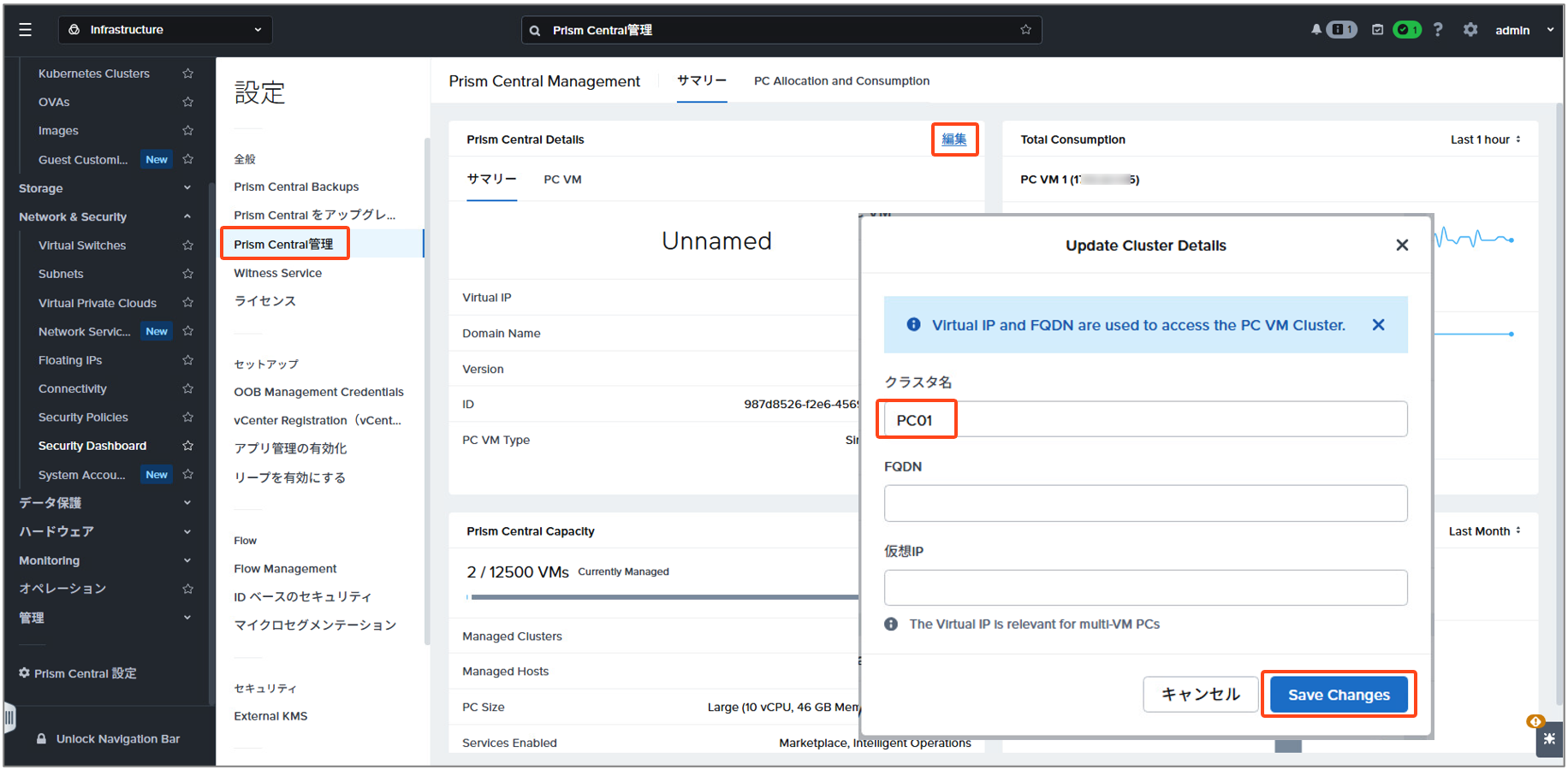Click the クラスタ名 input field
The image size is (1568, 770).
click(1145, 419)
